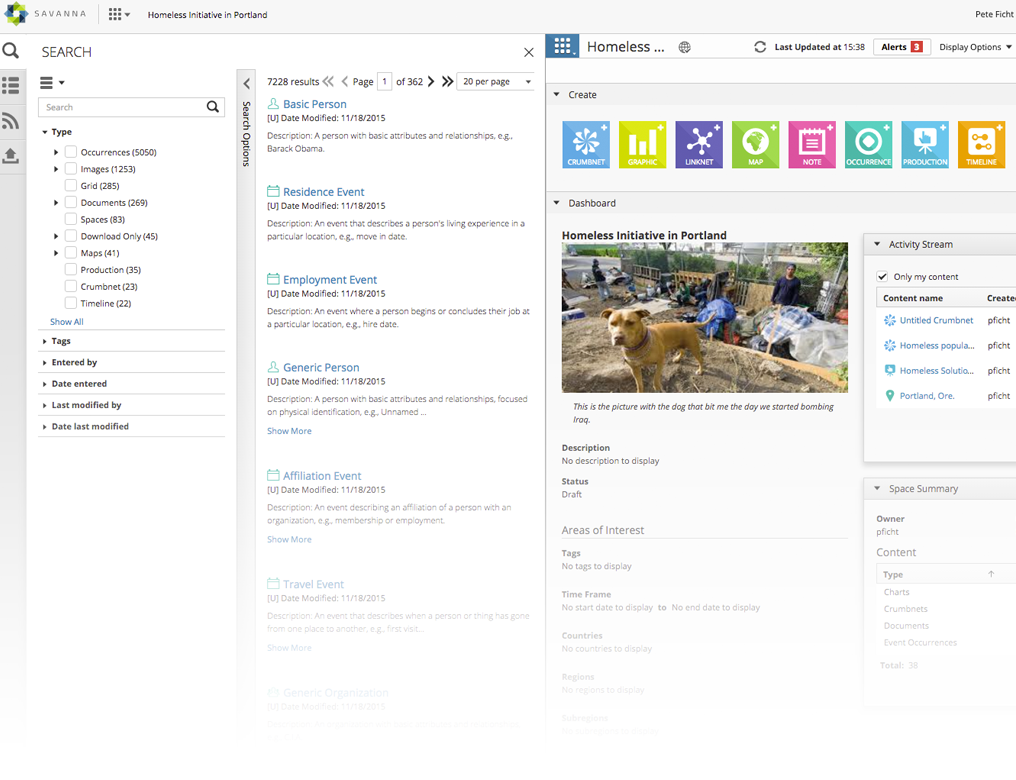Create a new Timeline
1016x780 pixels.
[x=981, y=144]
